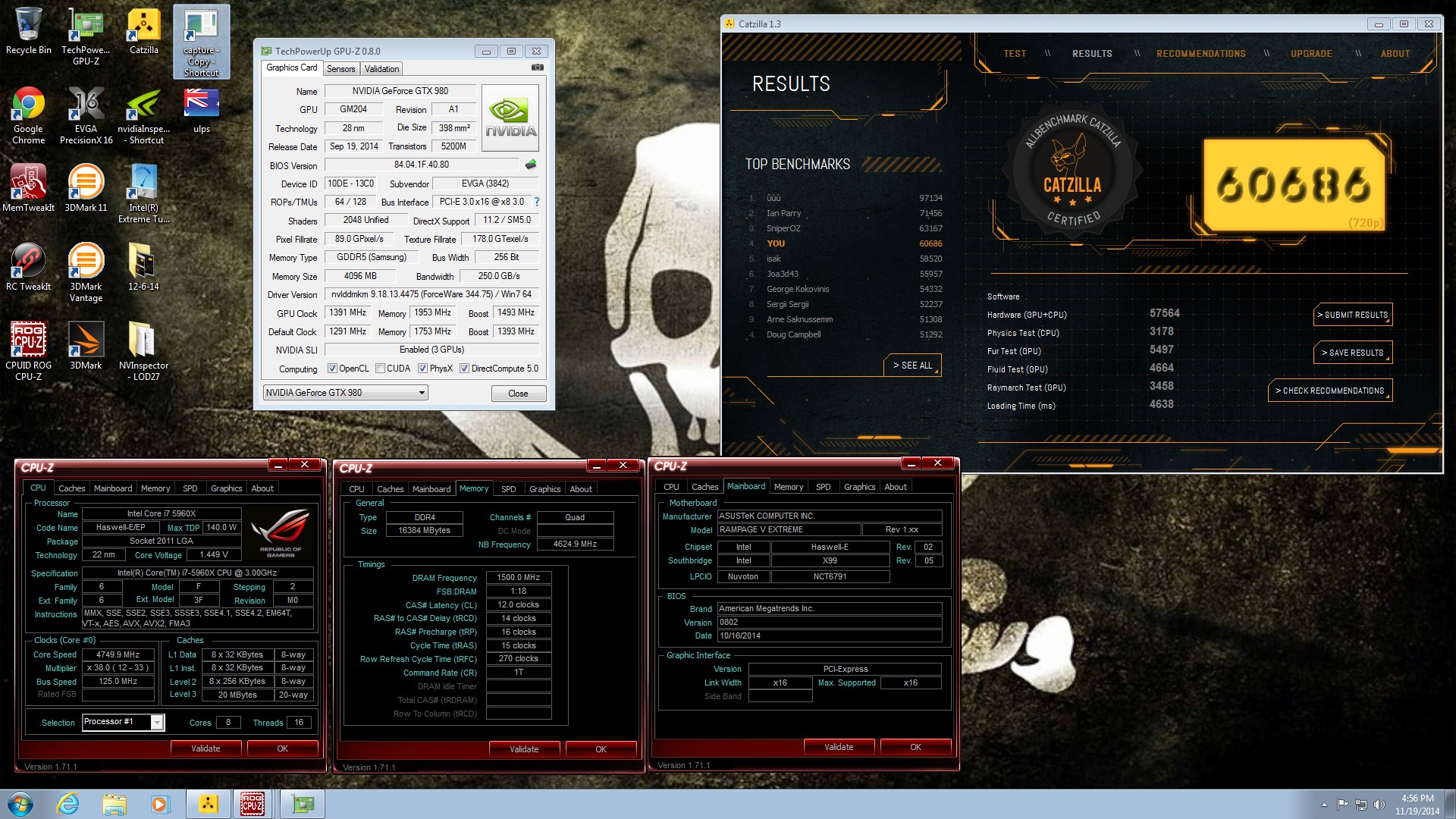Screen dimensions: 1456x819
Task: Click the RAMPAGE V EXTREME model field
Action: tap(789, 529)
